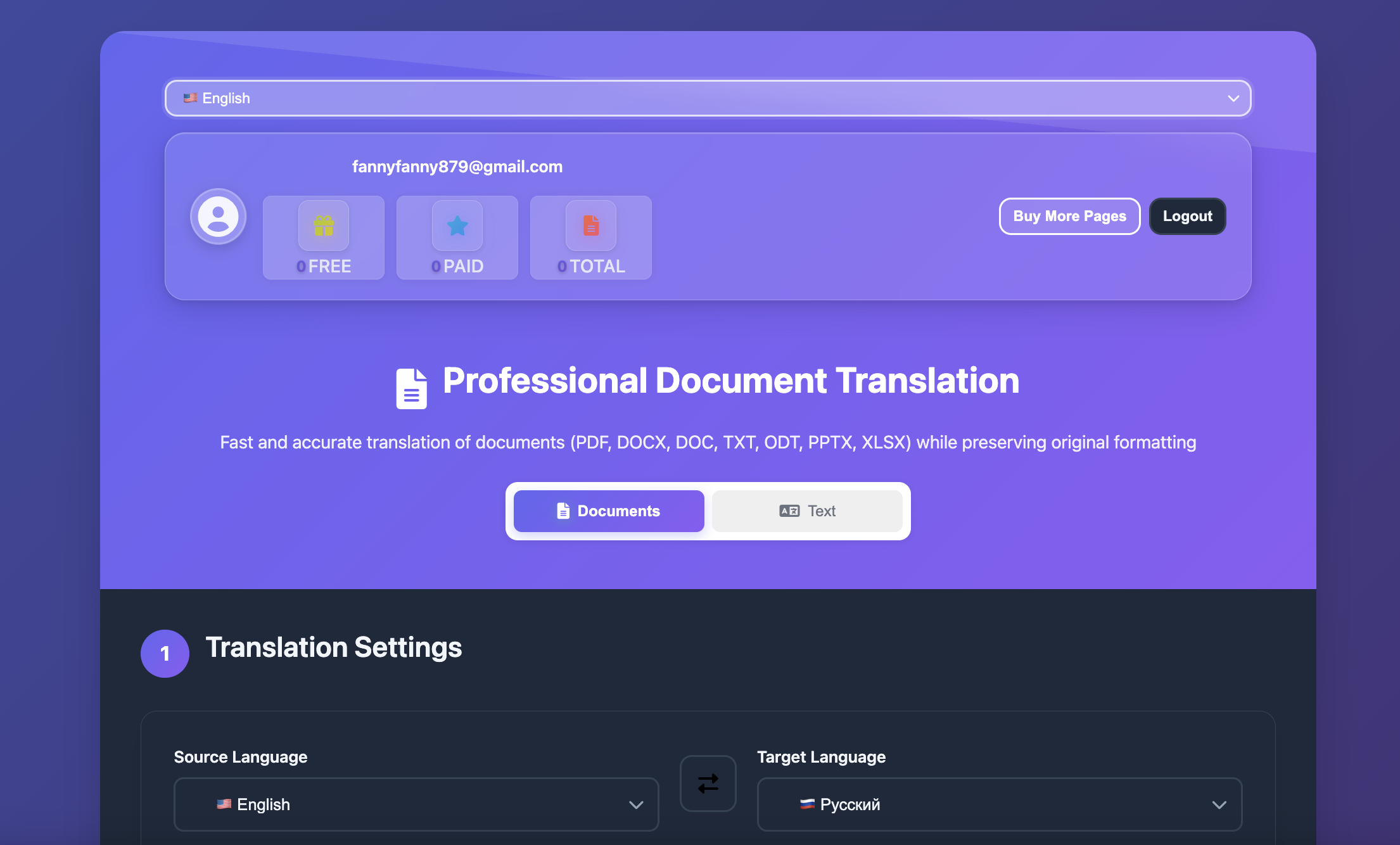Swap source and target languages
The width and height of the screenshot is (1400, 845).
click(x=708, y=784)
